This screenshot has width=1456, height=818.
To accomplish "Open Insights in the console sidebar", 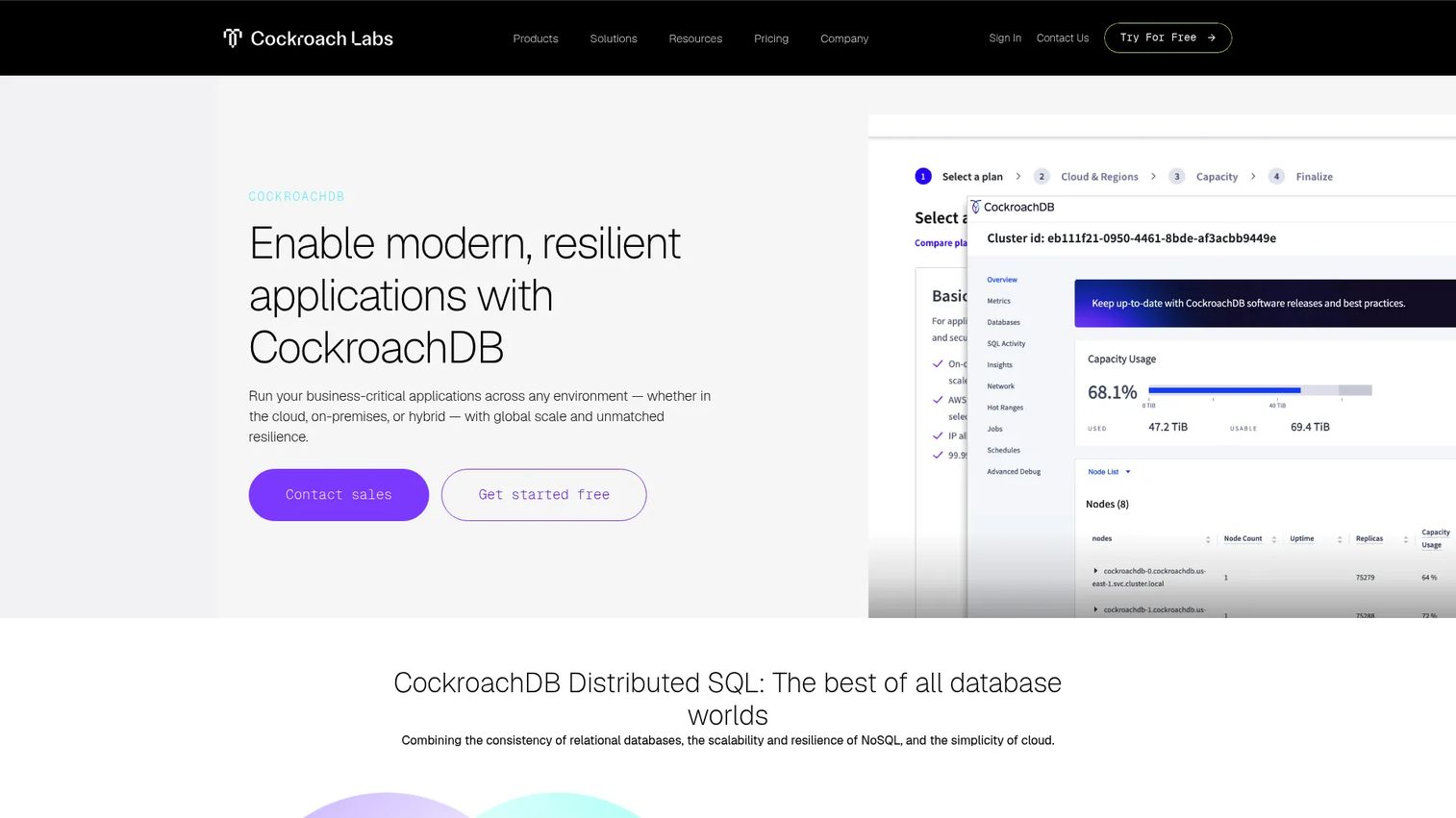I will 999,365.
